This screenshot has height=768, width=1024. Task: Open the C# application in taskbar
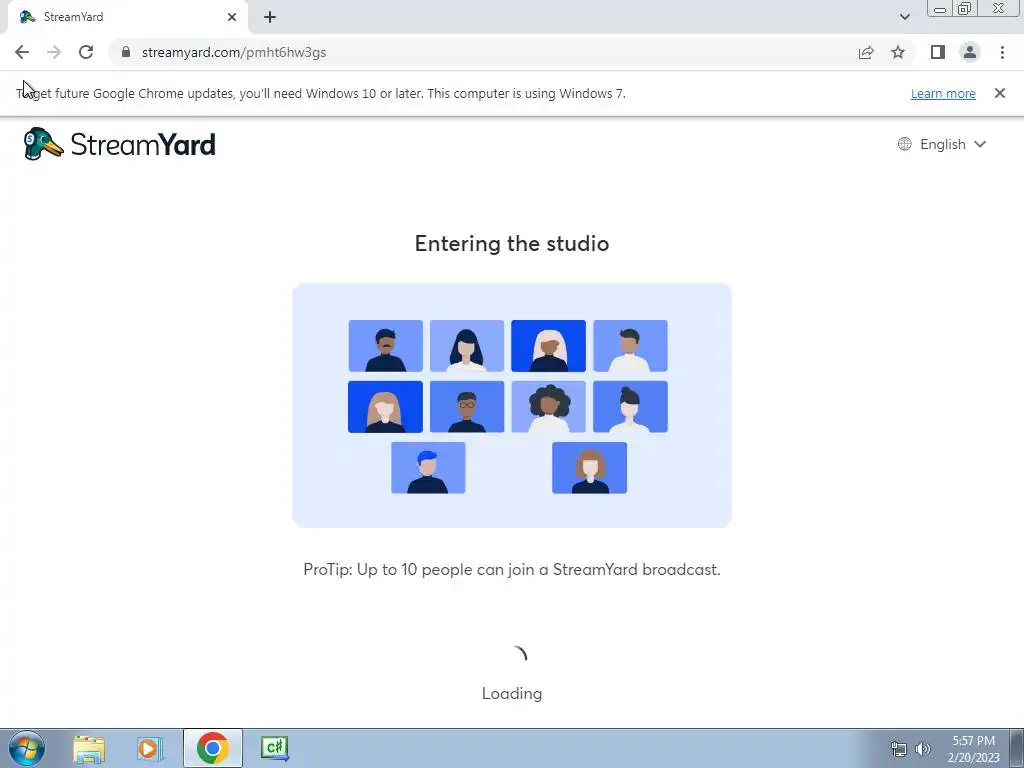[274, 748]
